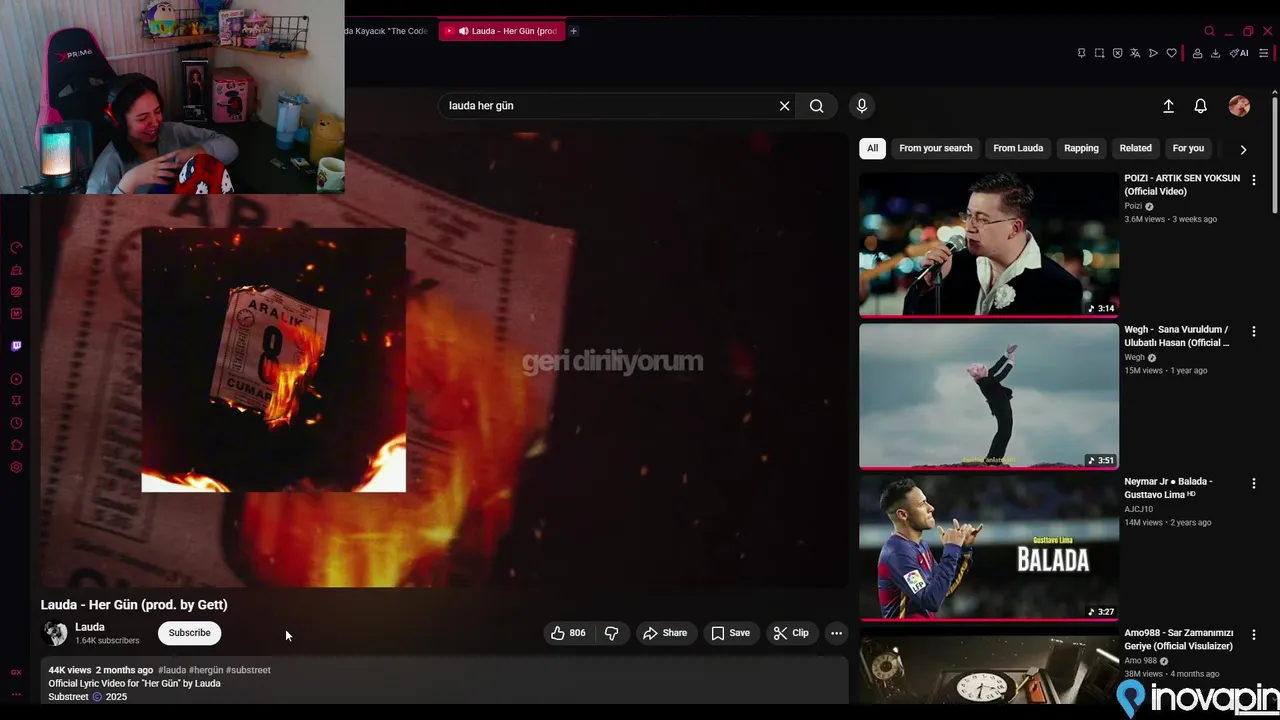Open History clock icon in sidebar

coord(16,423)
